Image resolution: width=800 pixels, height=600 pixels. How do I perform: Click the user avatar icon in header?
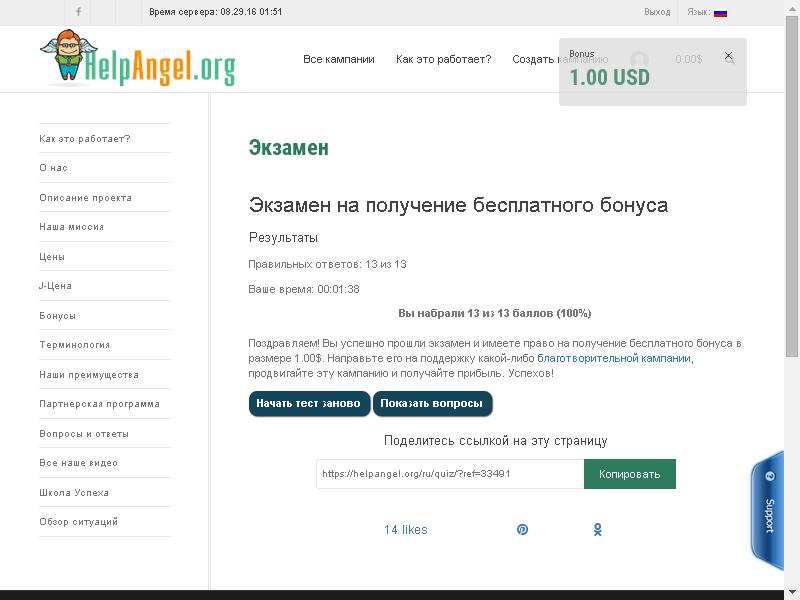639,60
